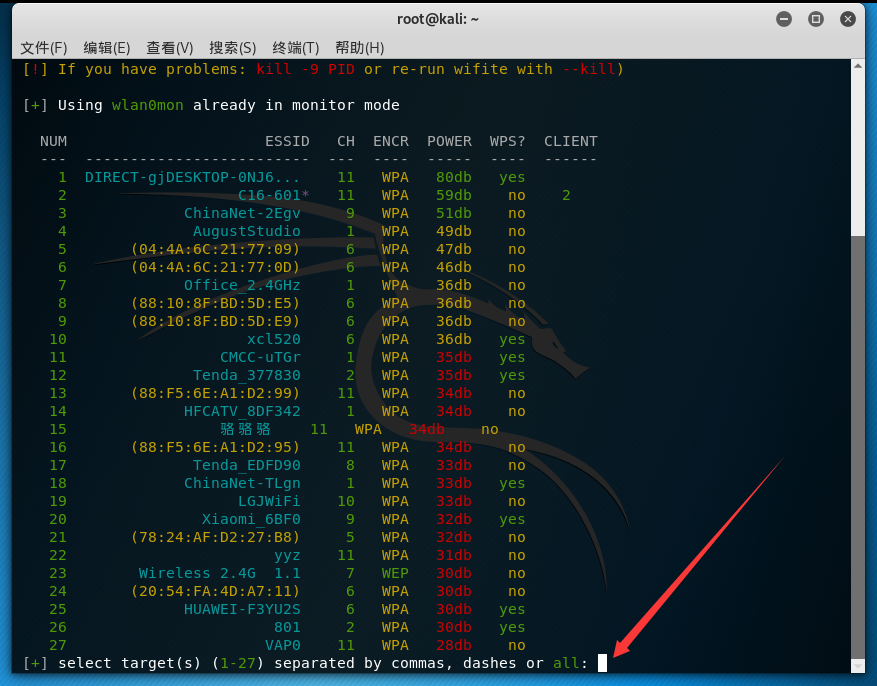Click the kill -9 PID text
Viewport: 877px width, 686px height.
tap(305, 69)
